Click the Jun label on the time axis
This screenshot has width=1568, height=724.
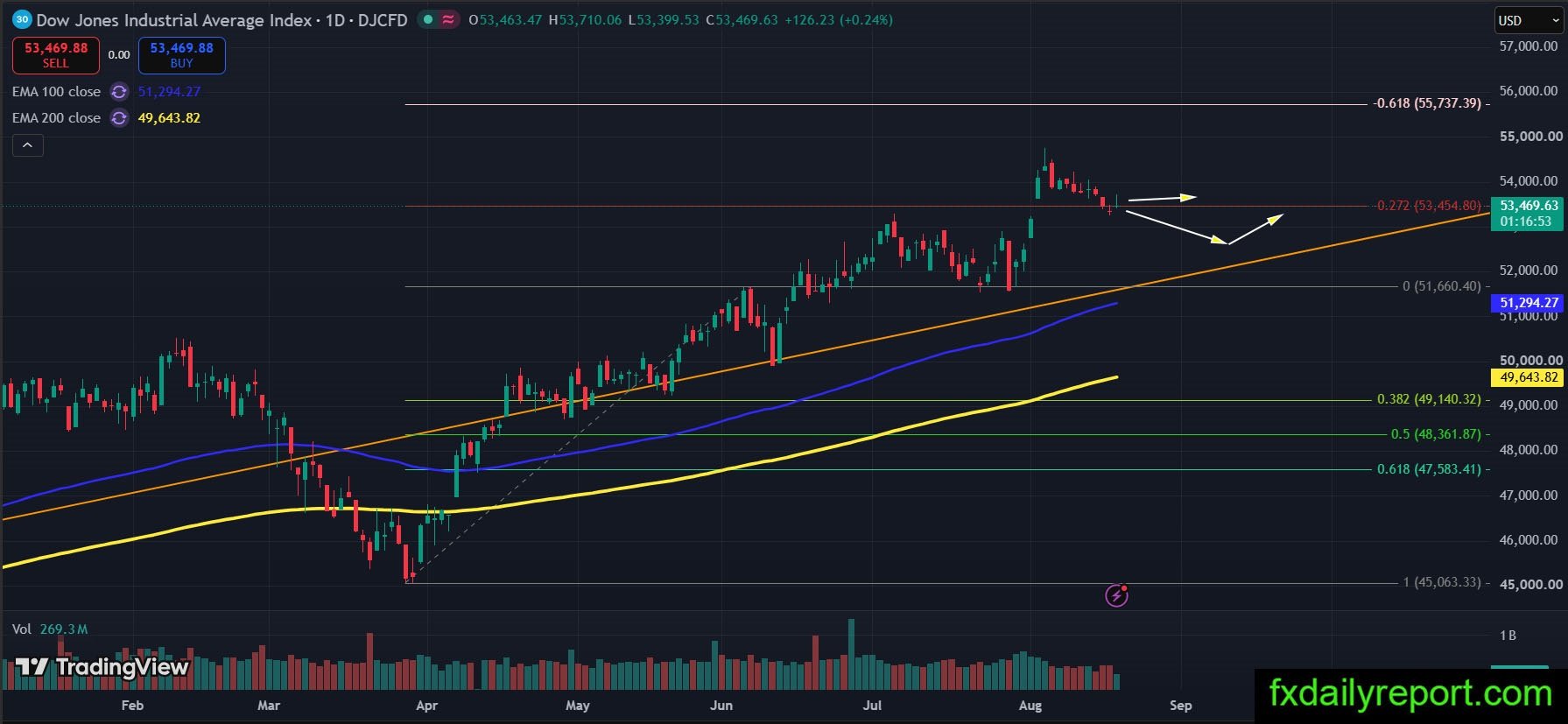click(721, 706)
